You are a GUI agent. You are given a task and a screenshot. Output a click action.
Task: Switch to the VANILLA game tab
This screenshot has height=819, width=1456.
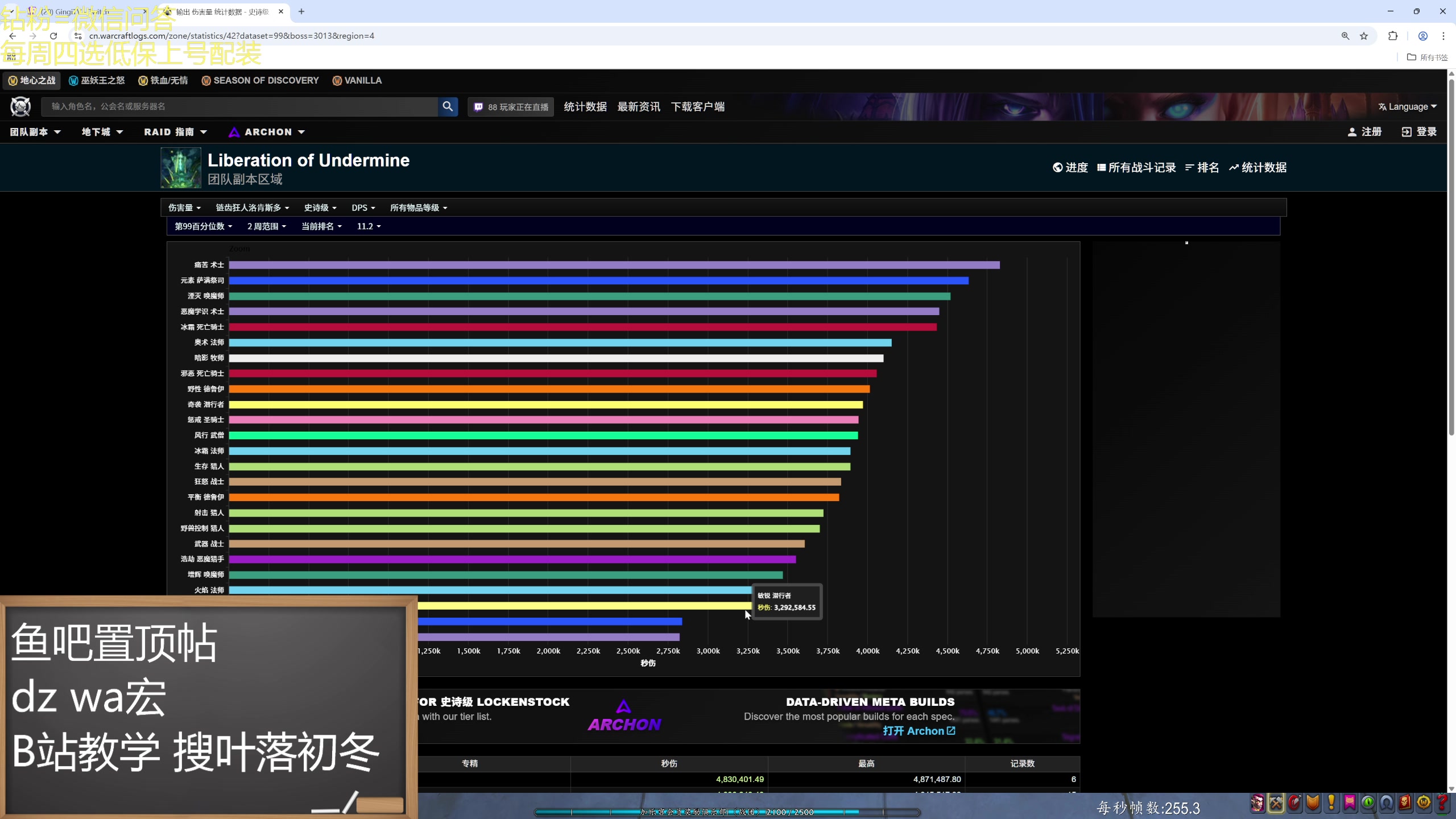pos(357,80)
